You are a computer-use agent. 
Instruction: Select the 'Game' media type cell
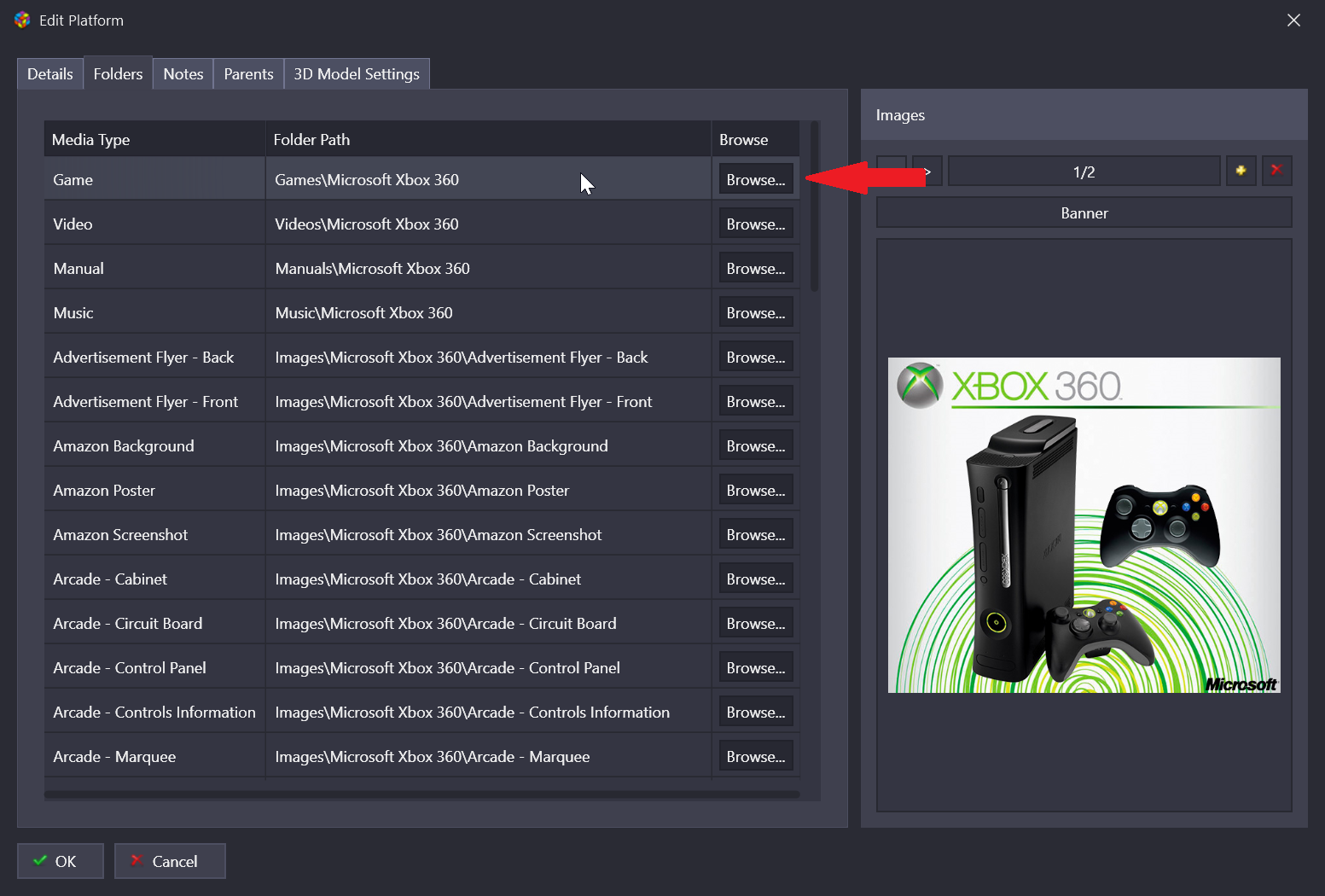click(x=154, y=179)
